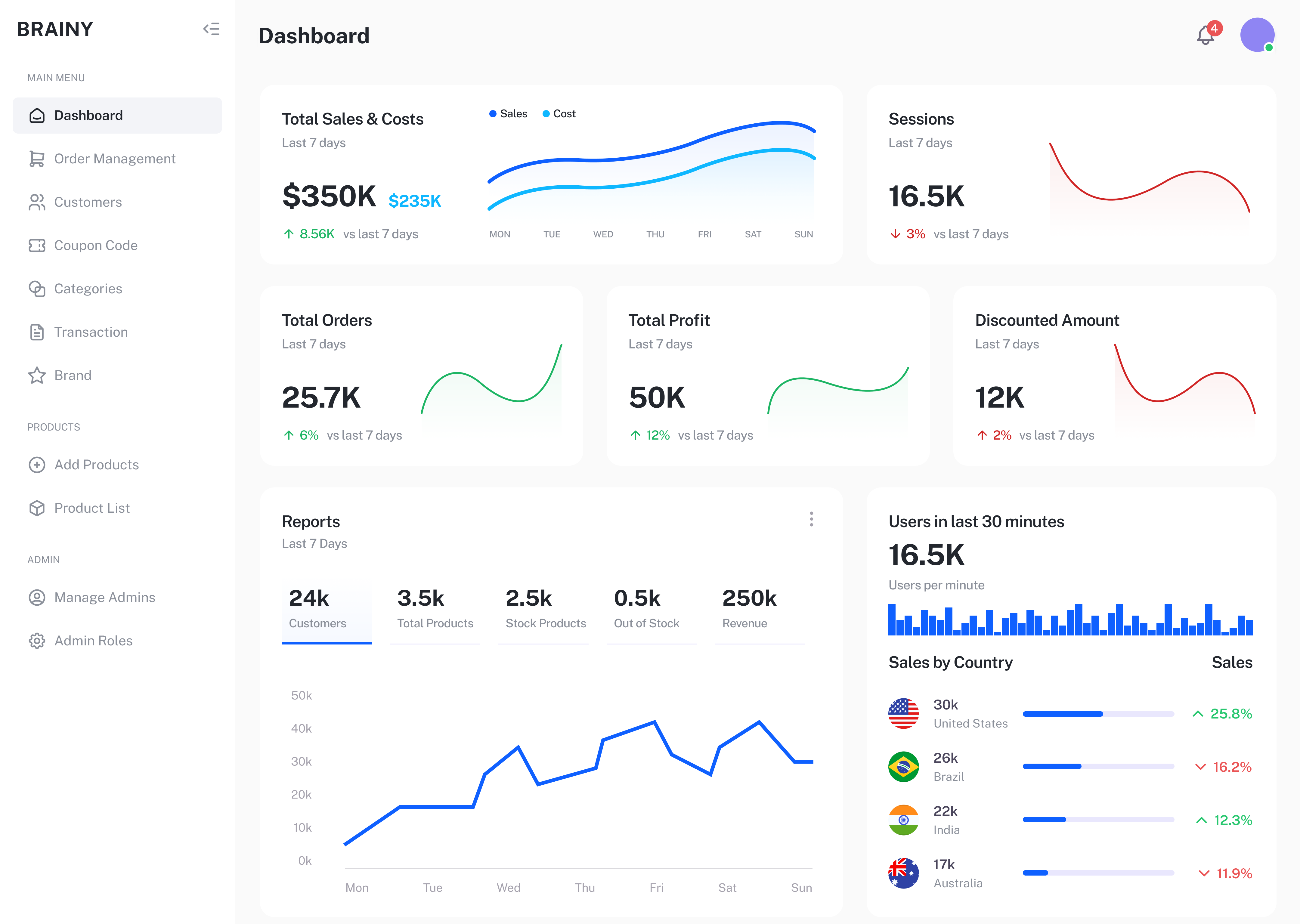The height and width of the screenshot is (924, 1300).
Task: Go to the Transaction menu item
Action: point(91,332)
